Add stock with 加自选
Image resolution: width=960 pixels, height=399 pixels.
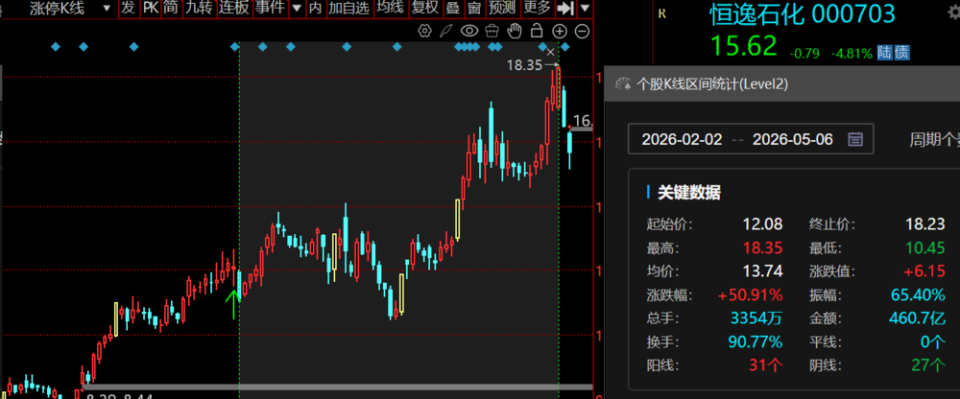[349, 9]
